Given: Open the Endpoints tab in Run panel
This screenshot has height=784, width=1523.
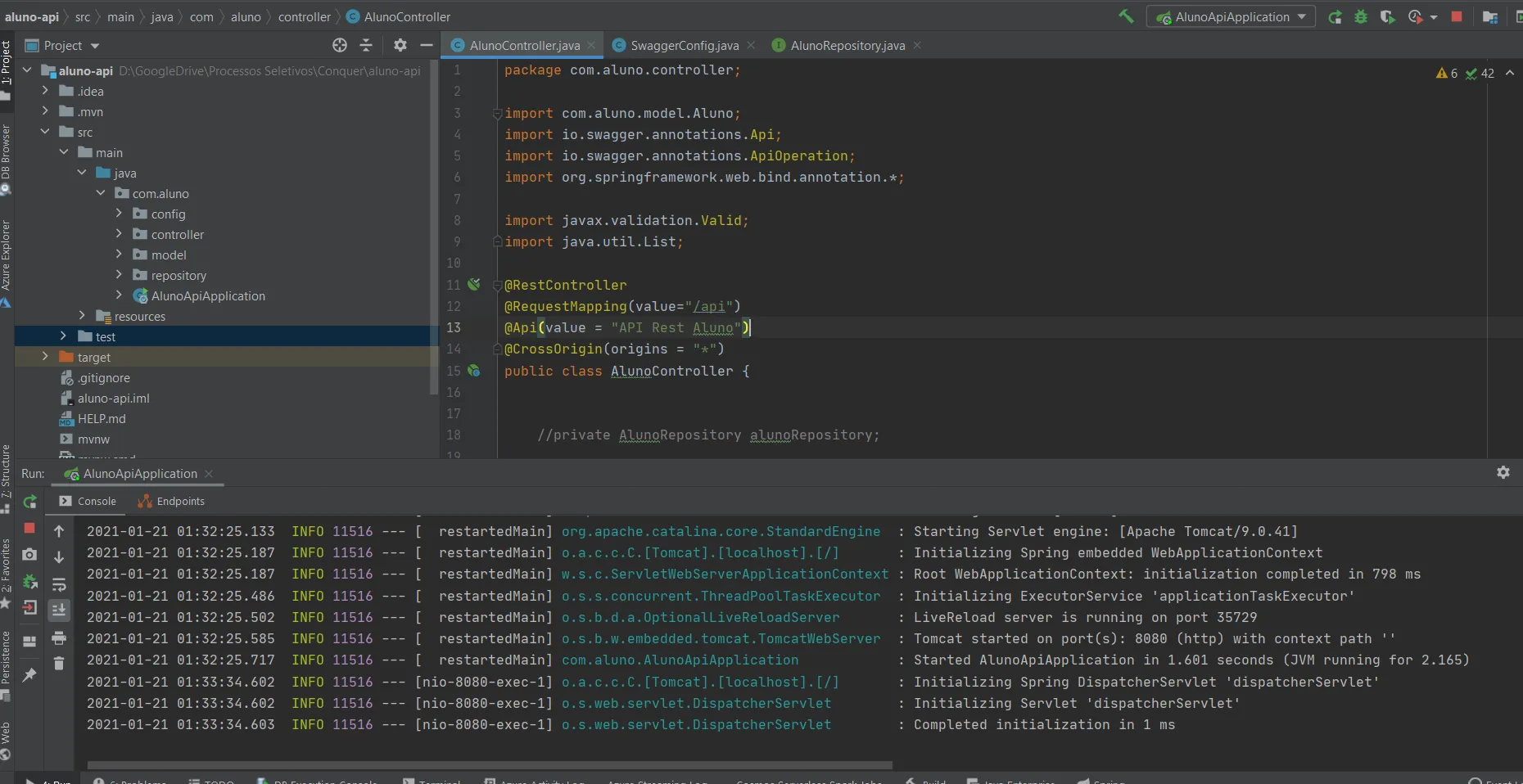Looking at the screenshot, I should (x=172, y=501).
